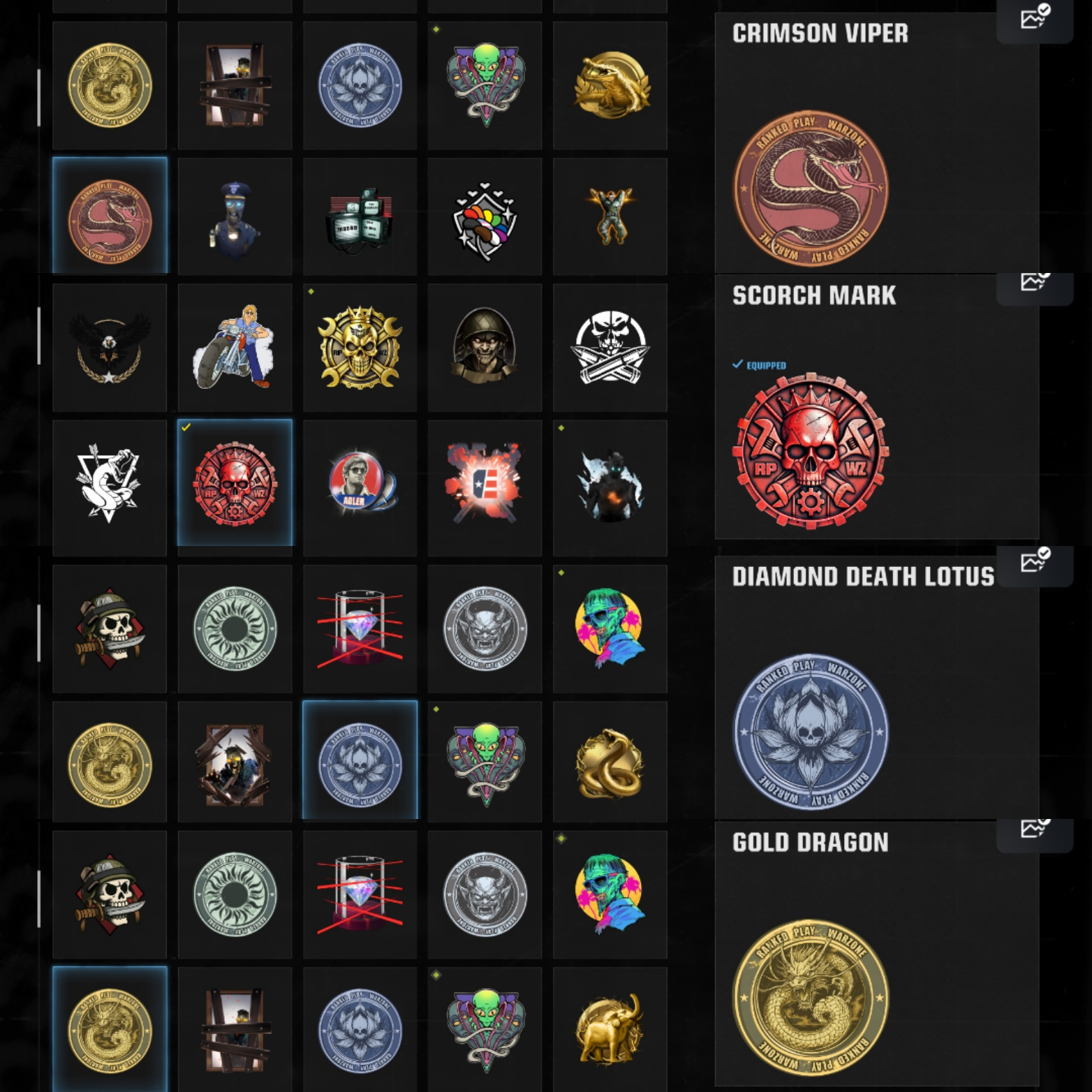1092x1092 pixels.
Task: Pick the Adler button emblem
Action: click(x=360, y=483)
